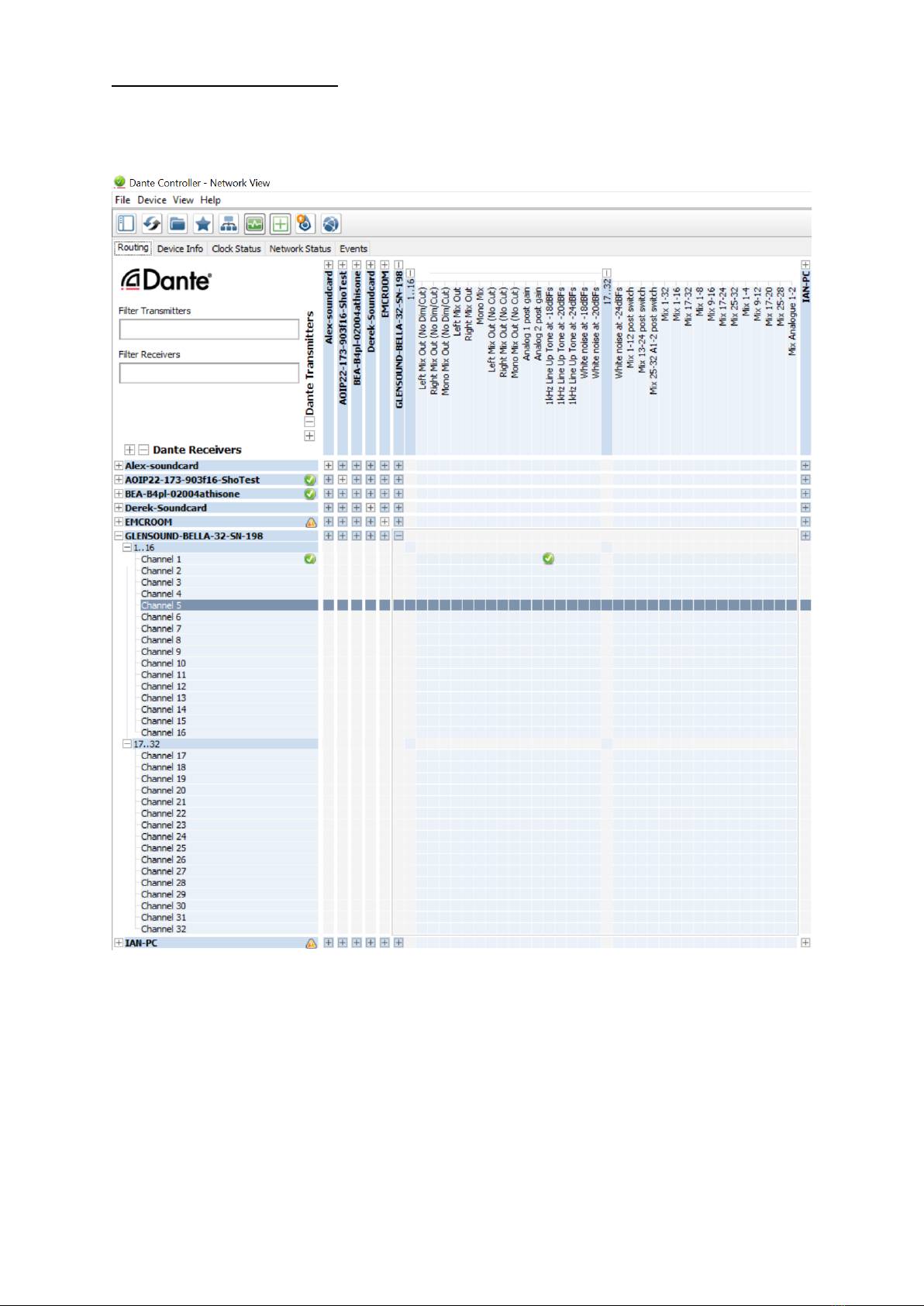Viewport: 924px width, 1306px height.
Task: Open the View menu
Action: pos(183,200)
